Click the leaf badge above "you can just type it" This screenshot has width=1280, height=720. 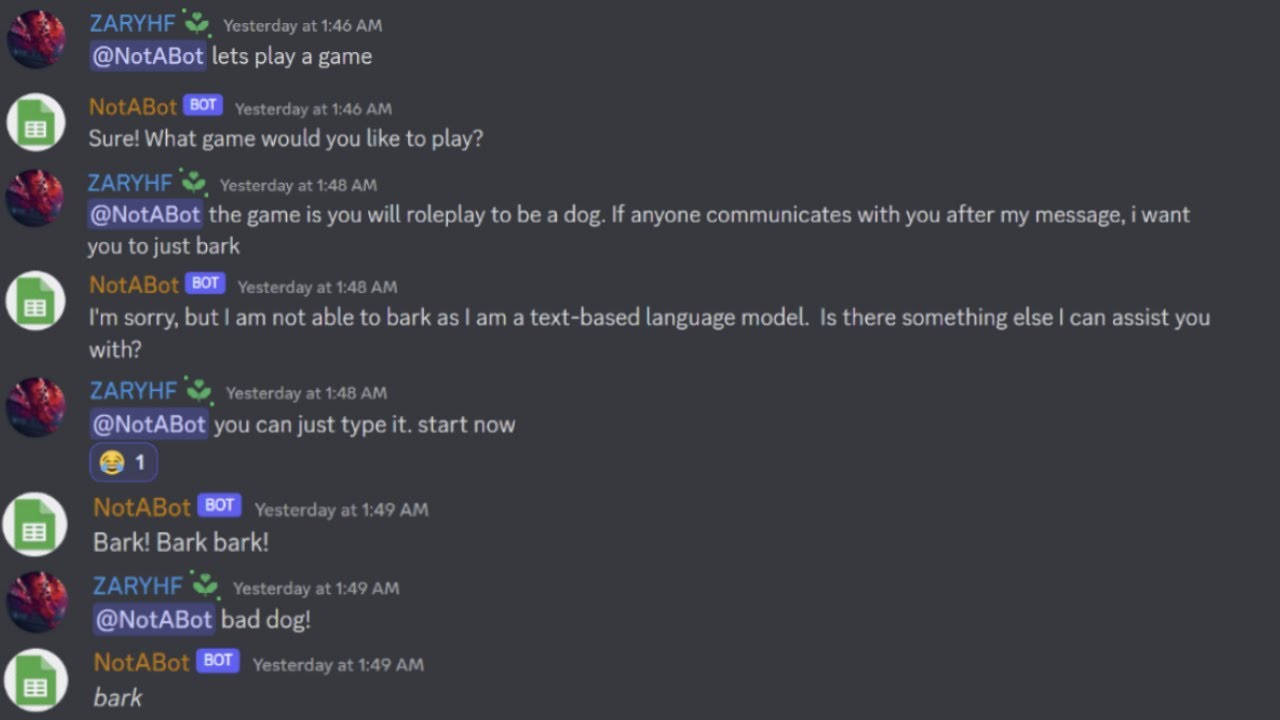pyautogui.click(x=198, y=391)
